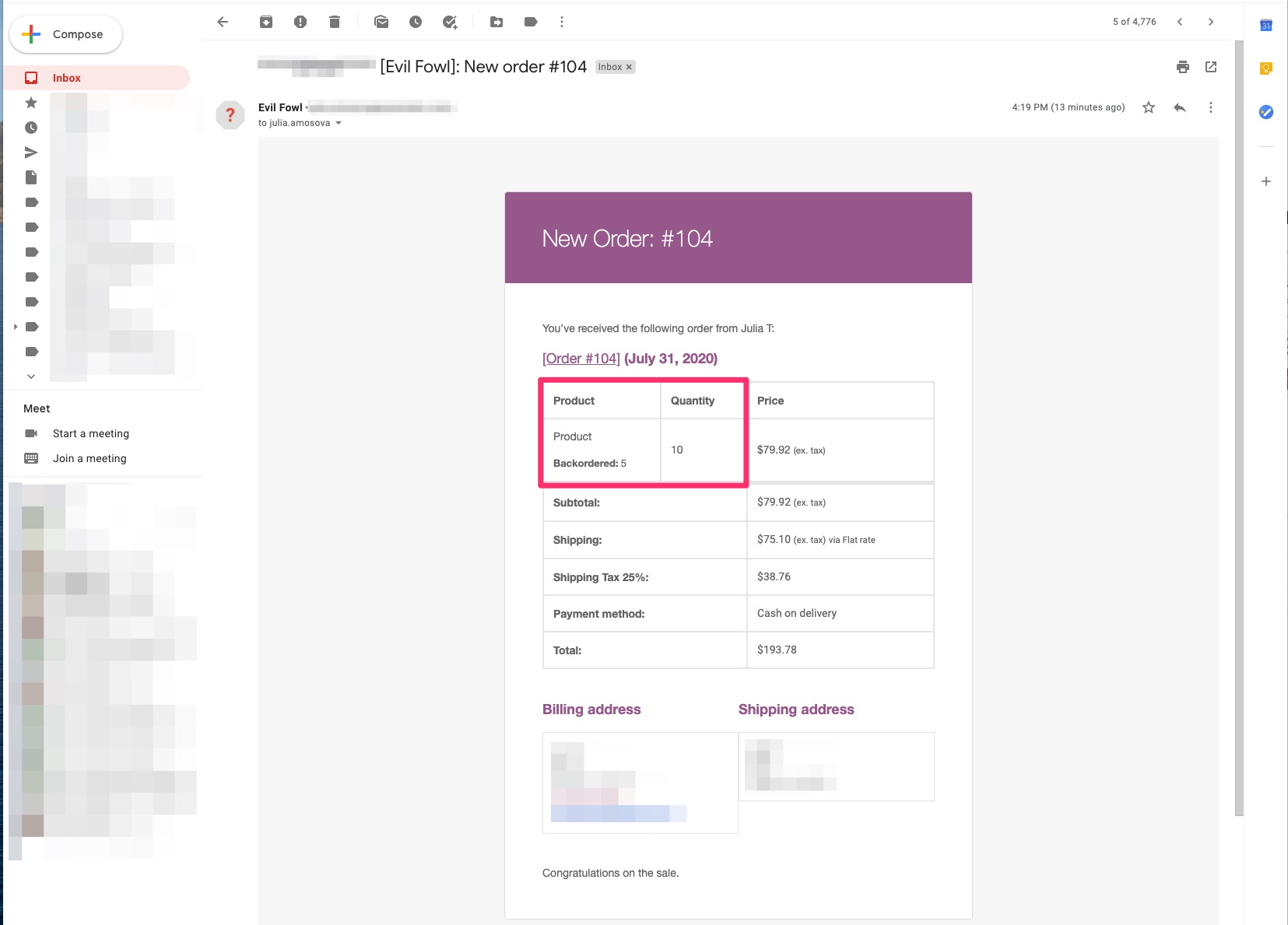The height and width of the screenshot is (925, 1288).
Task: Expand recipient details under sender name
Action: [338, 123]
